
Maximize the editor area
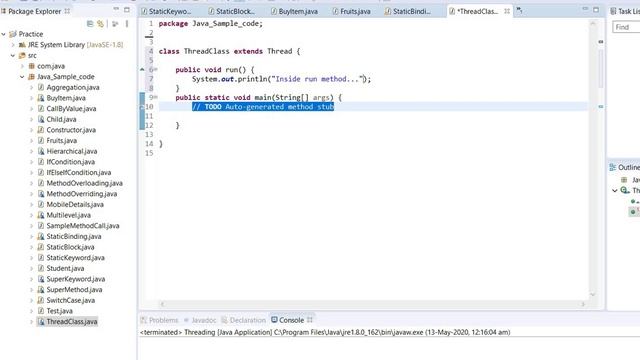[x=596, y=9]
